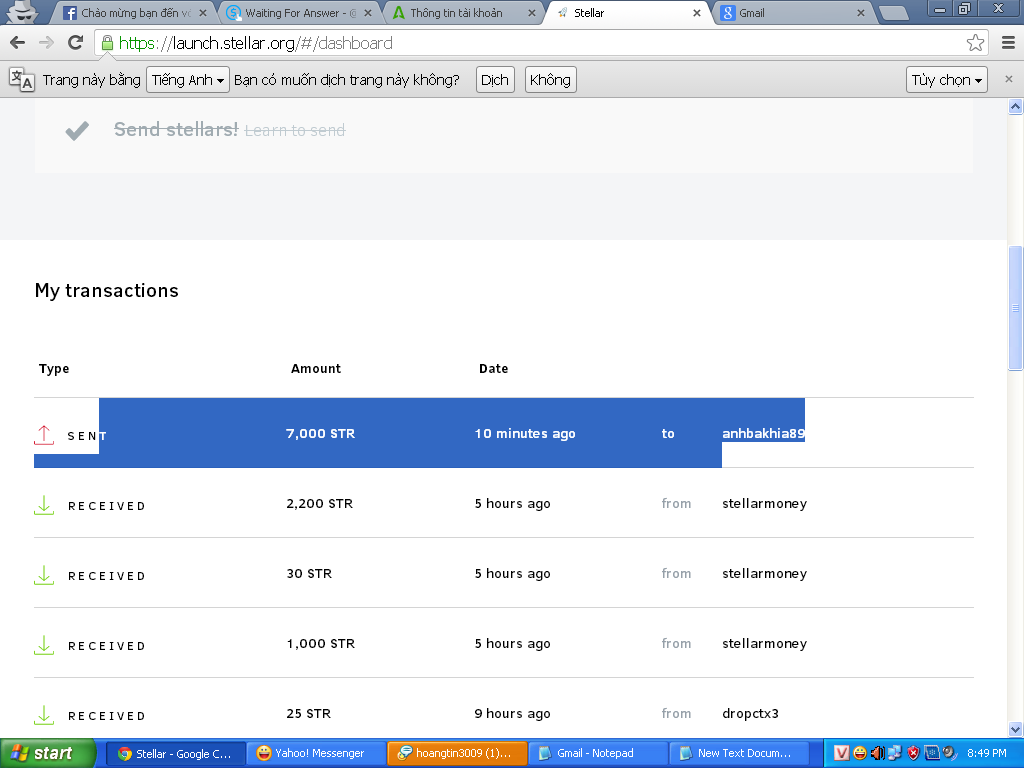Click received icon on 1,000 STR row
The height and width of the screenshot is (768, 1024).
pyautogui.click(x=44, y=645)
